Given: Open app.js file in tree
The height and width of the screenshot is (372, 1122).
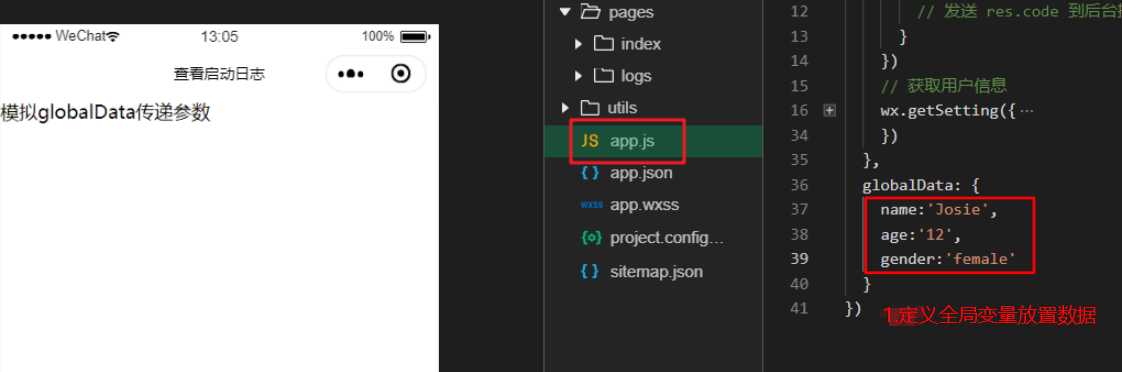Looking at the screenshot, I should click(x=653, y=141).
